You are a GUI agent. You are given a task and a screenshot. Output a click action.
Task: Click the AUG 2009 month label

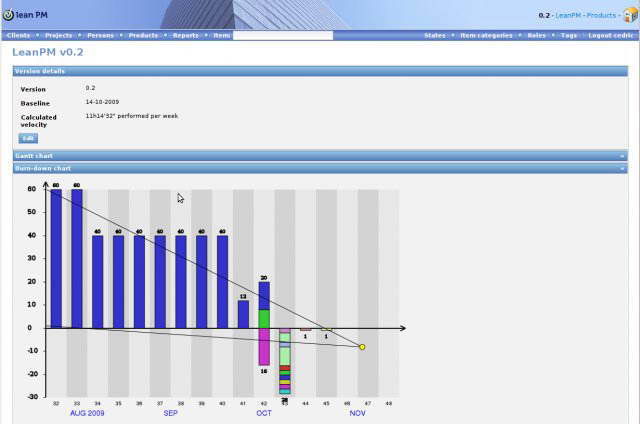(87, 413)
